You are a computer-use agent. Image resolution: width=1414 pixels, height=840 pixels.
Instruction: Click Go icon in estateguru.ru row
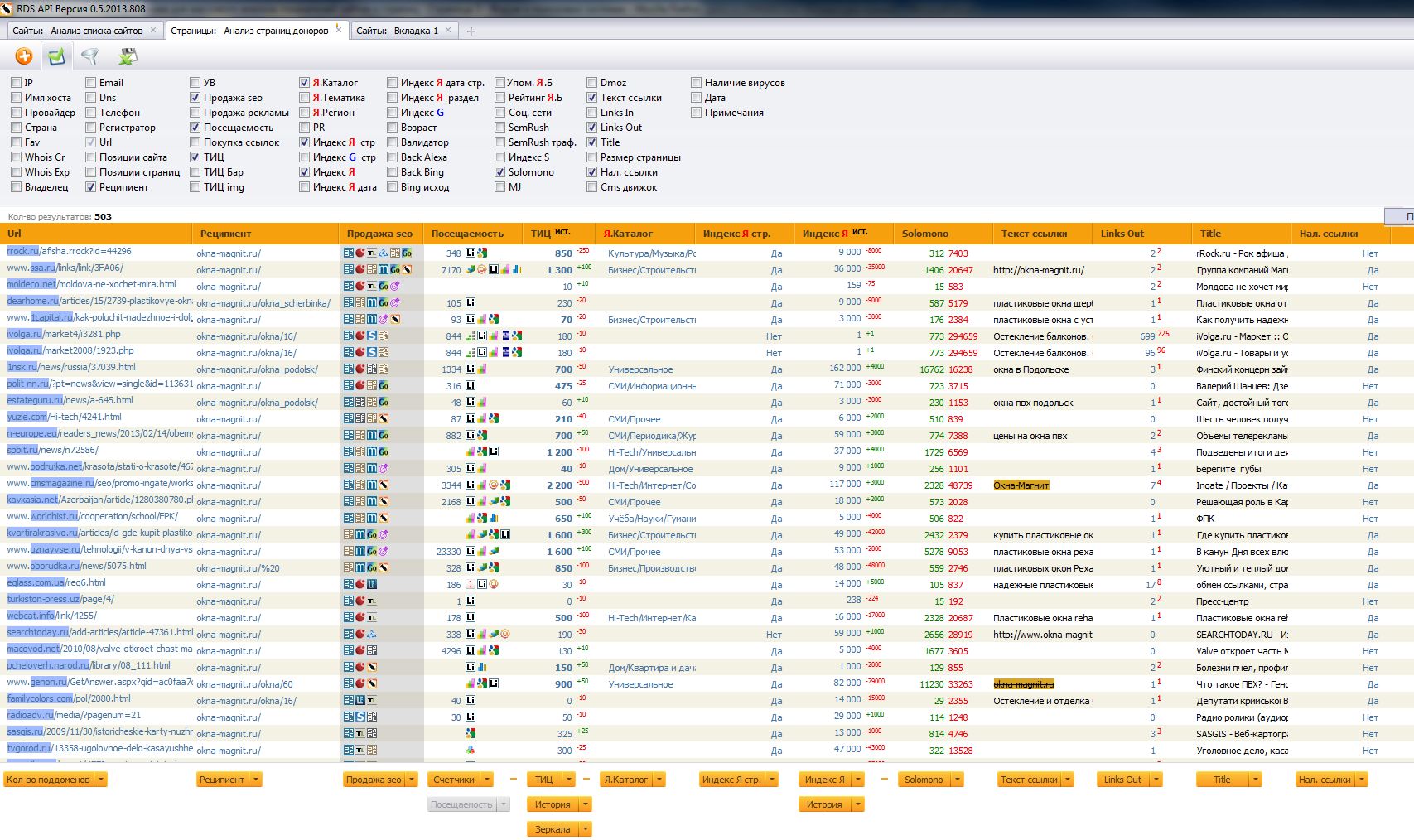384,402
